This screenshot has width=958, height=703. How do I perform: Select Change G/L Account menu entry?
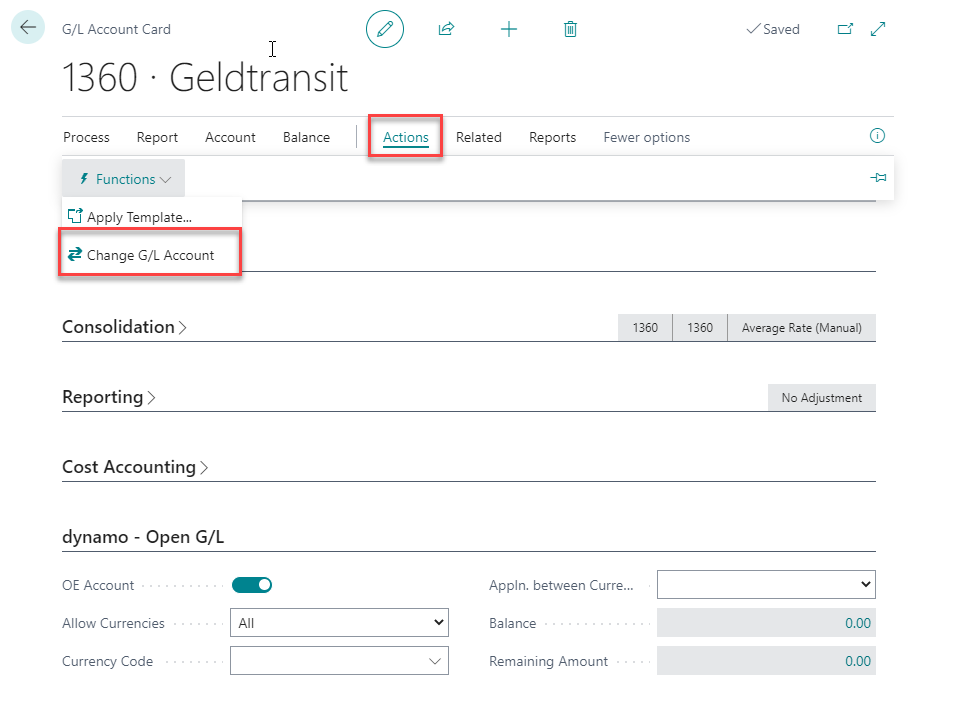tap(150, 255)
